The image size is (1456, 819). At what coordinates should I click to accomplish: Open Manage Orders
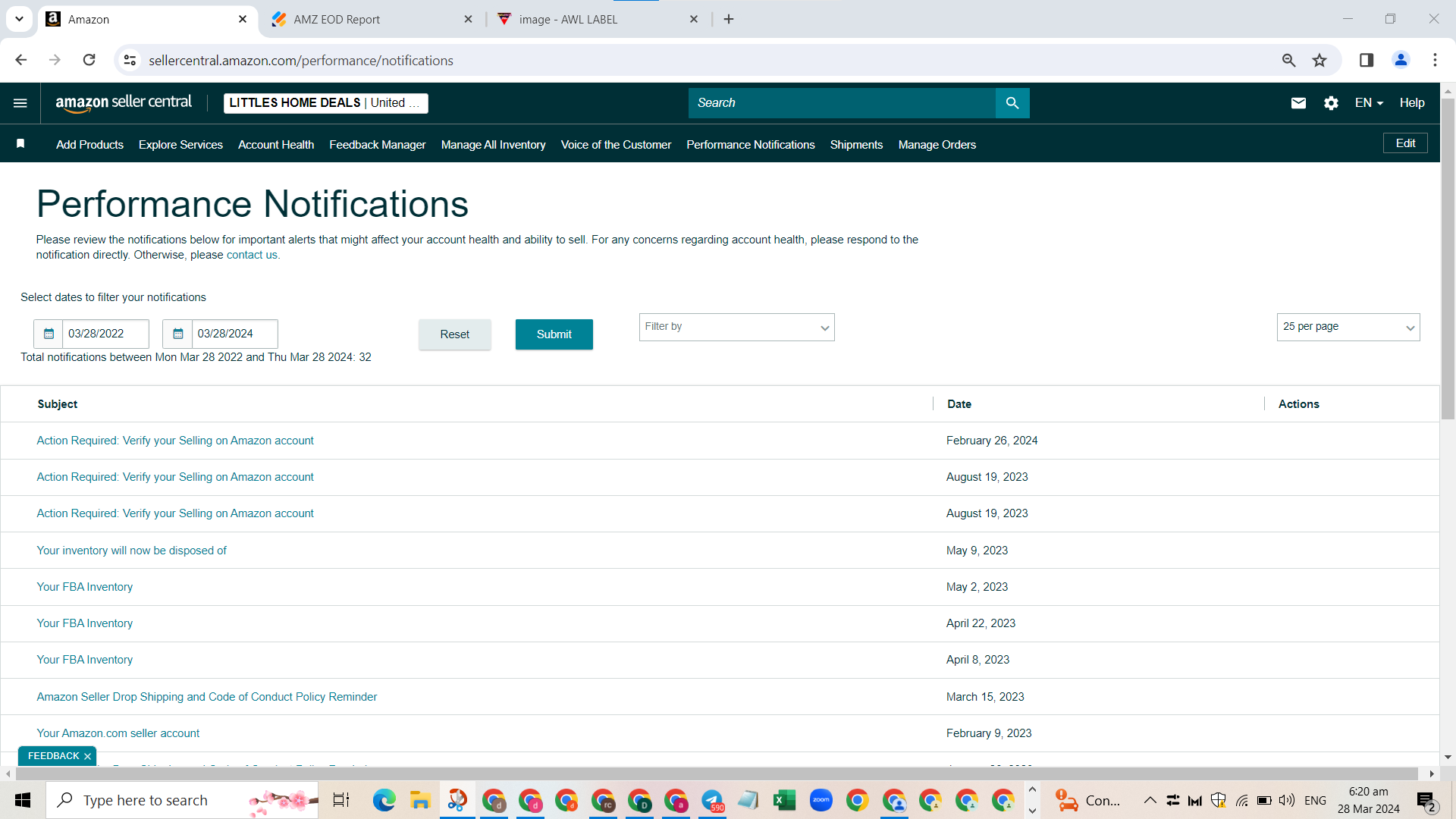[x=937, y=145]
